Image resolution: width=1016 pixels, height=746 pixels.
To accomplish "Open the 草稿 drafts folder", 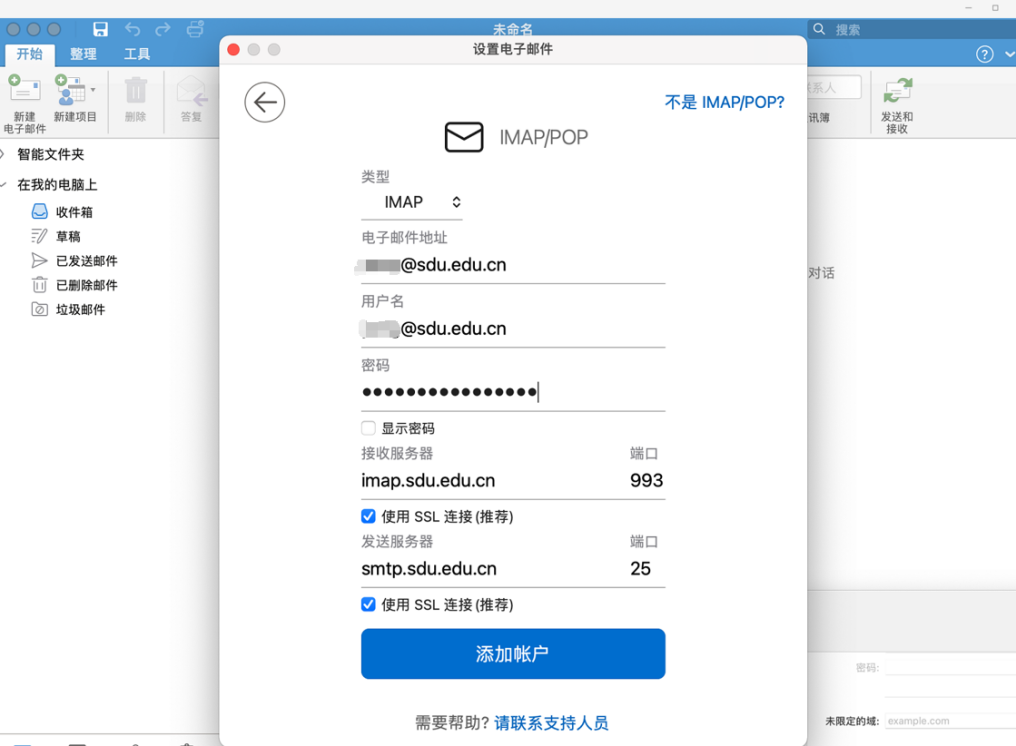I will click(x=56, y=237).
